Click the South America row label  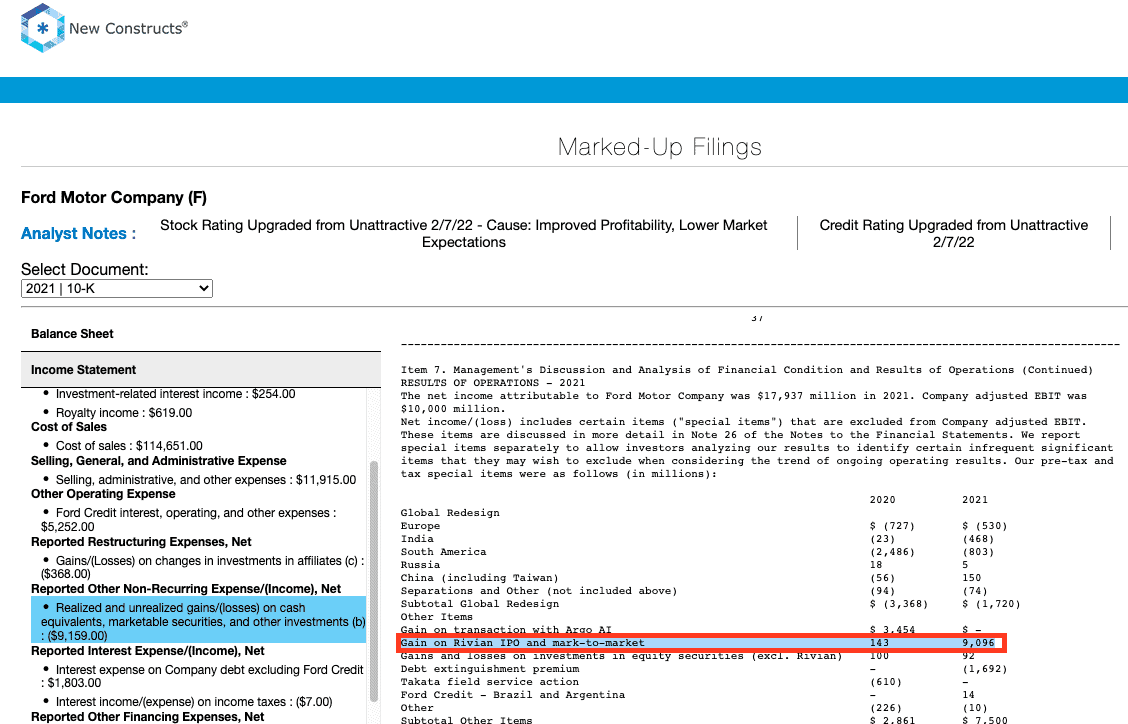[x=443, y=552]
